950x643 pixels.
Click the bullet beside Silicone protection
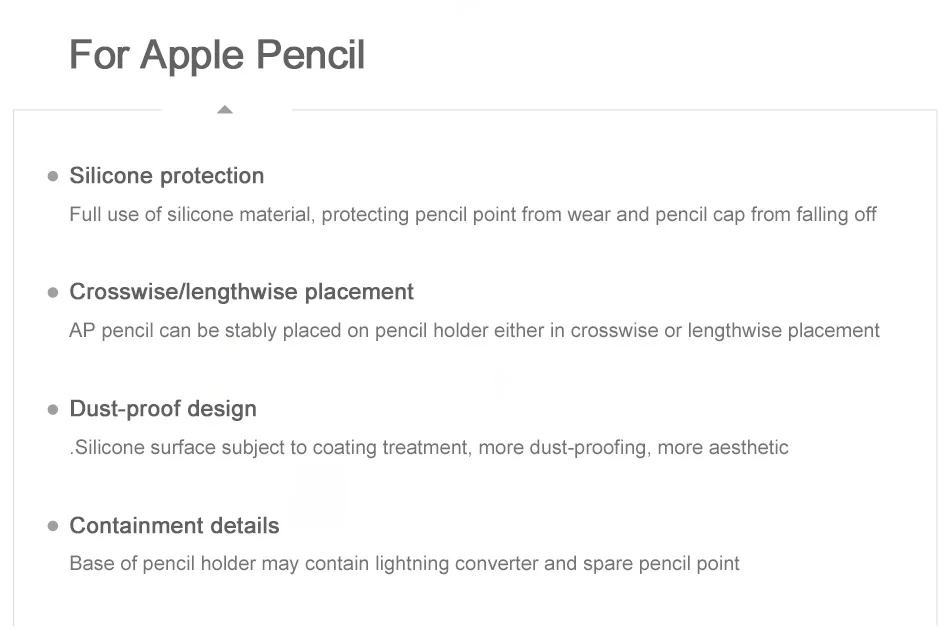tap(53, 176)
